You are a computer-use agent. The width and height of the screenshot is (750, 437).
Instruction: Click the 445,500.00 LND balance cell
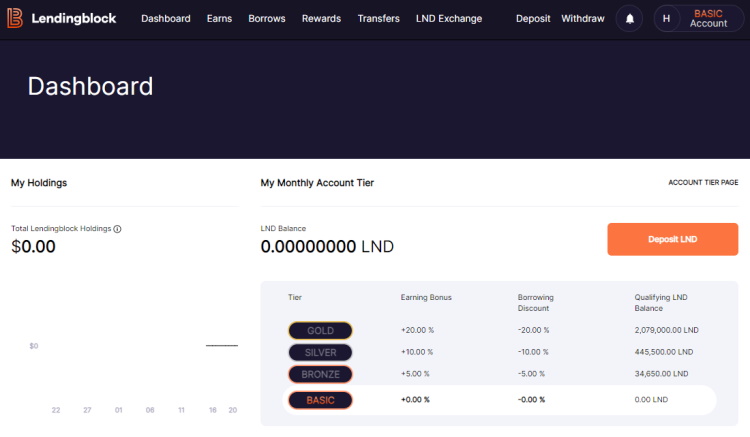click(663, 352)
